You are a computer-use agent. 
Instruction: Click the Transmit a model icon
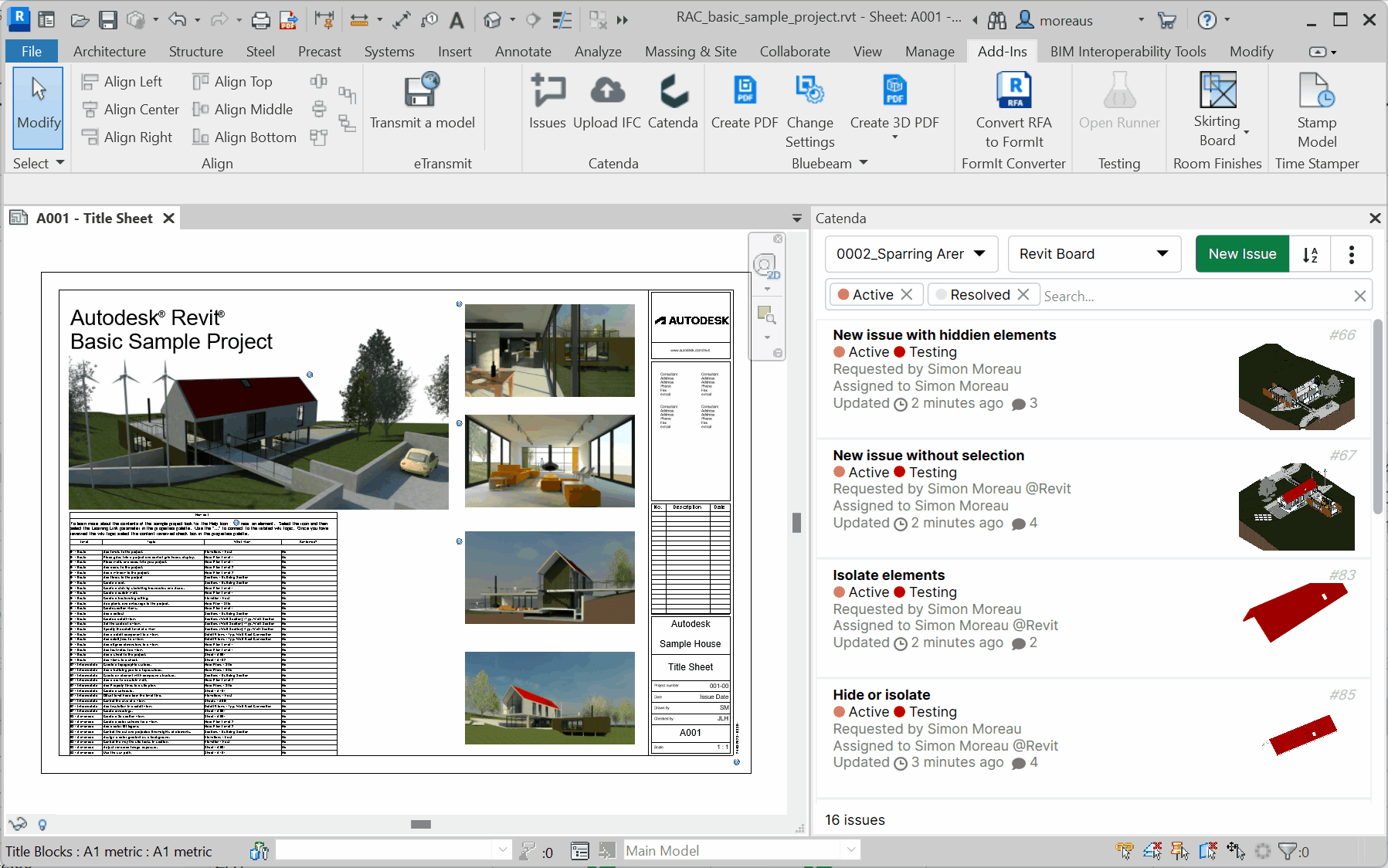[x=422, y=91]
